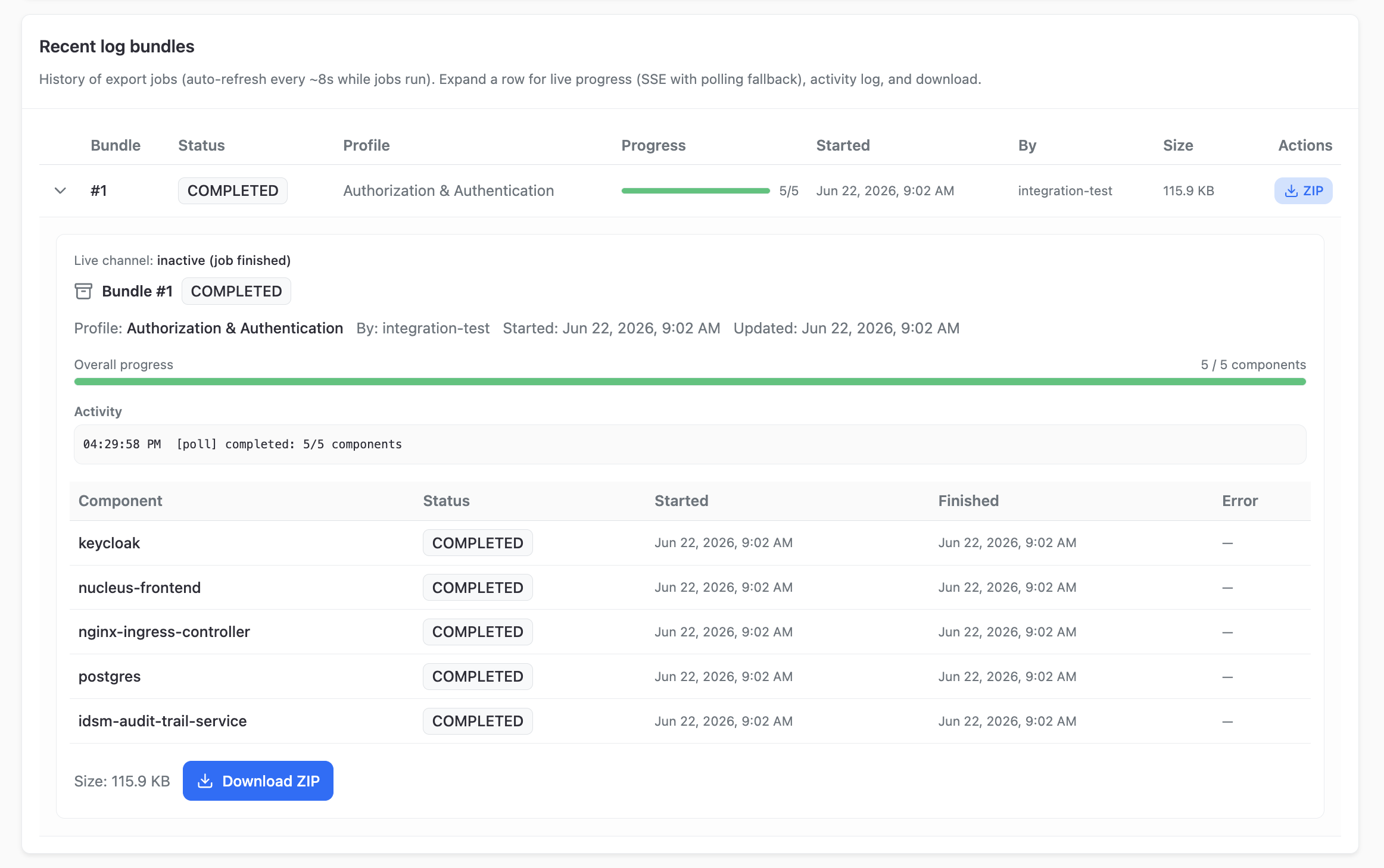Screen dimensions: 1384x868
Task: Click the Overall progress label
Action: tap(123, 364)
